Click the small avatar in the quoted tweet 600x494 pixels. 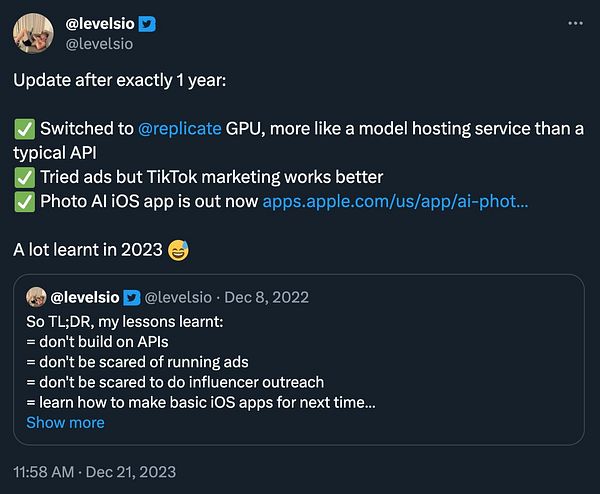pyautogui.click(x=36, y=297)
